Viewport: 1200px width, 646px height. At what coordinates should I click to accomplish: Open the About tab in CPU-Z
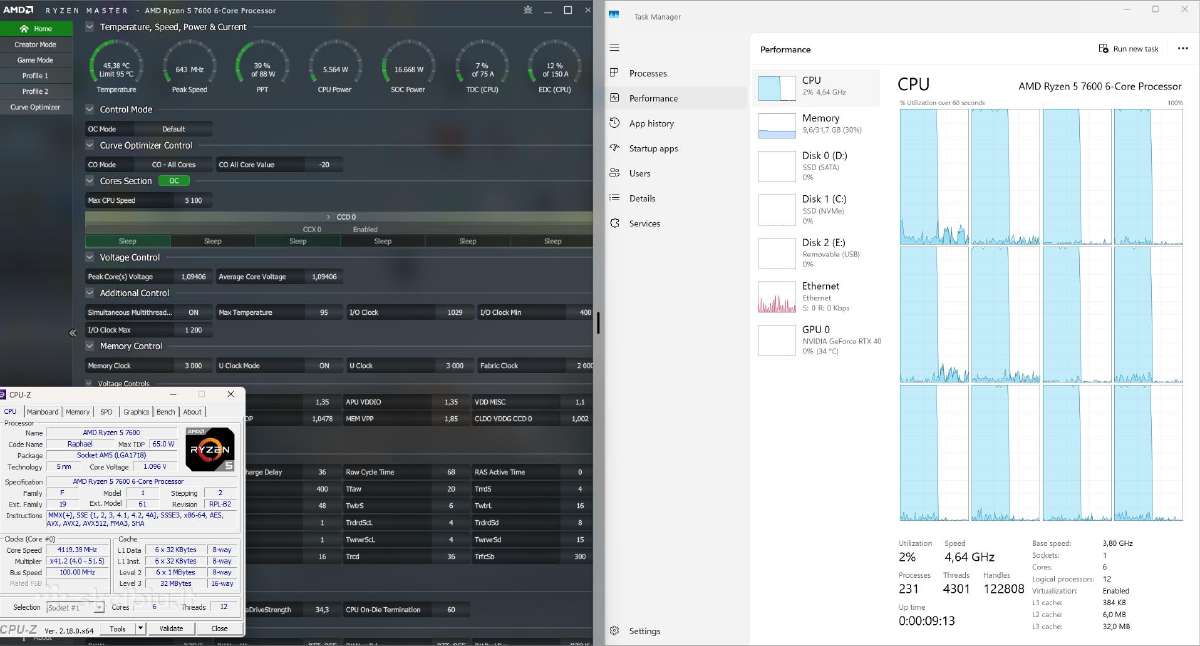tap(192, 411)
